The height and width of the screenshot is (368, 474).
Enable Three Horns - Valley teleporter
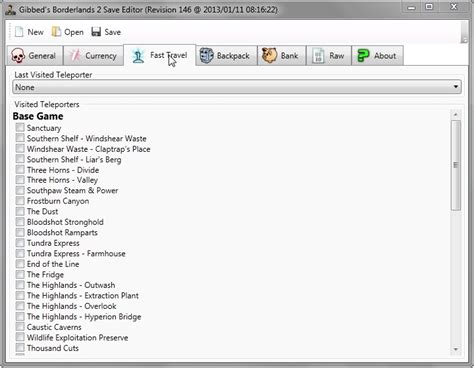(x=20, y=180)
